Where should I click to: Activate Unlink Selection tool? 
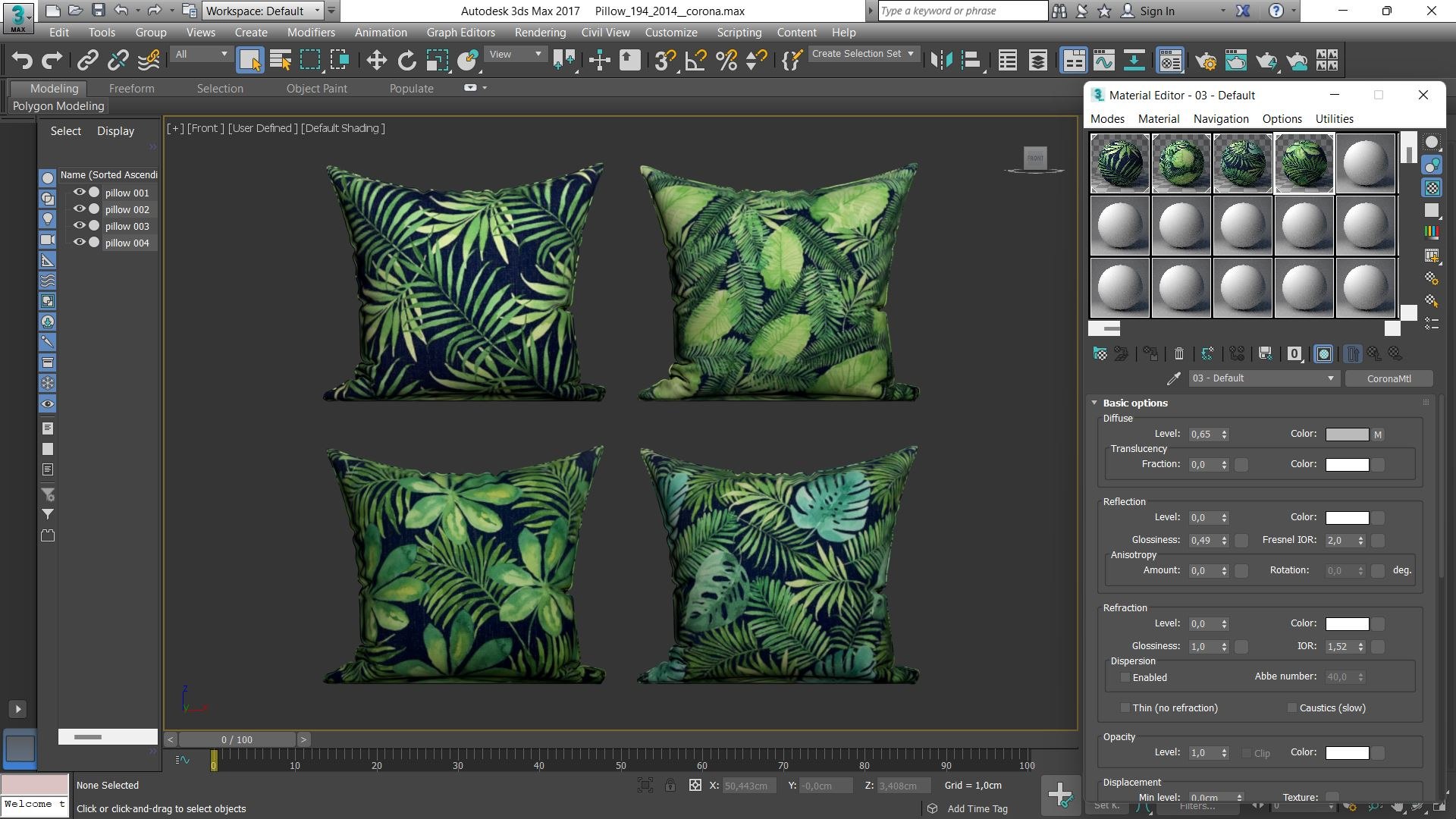(118, 61)
